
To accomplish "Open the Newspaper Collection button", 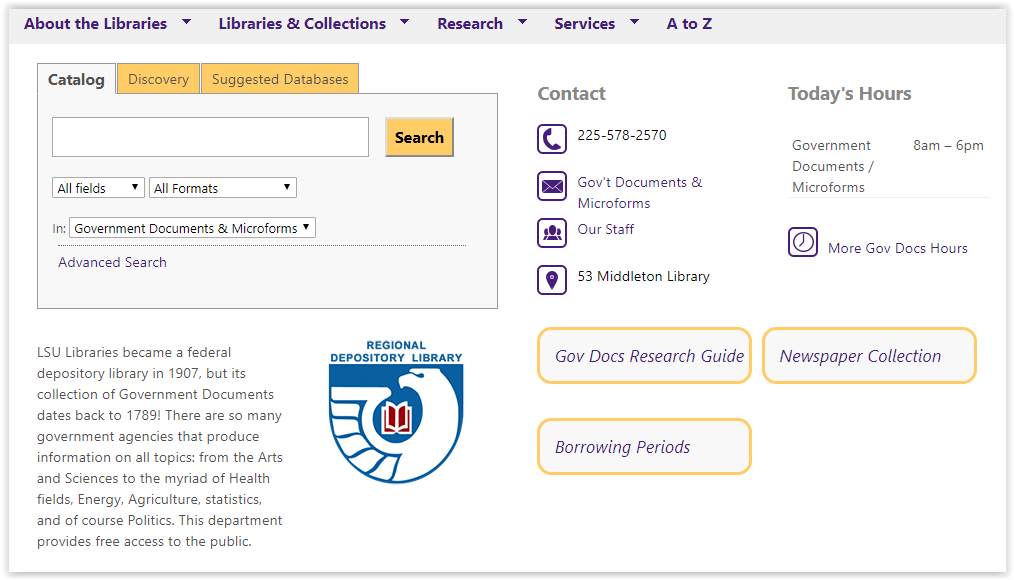I will click(869, 356).
